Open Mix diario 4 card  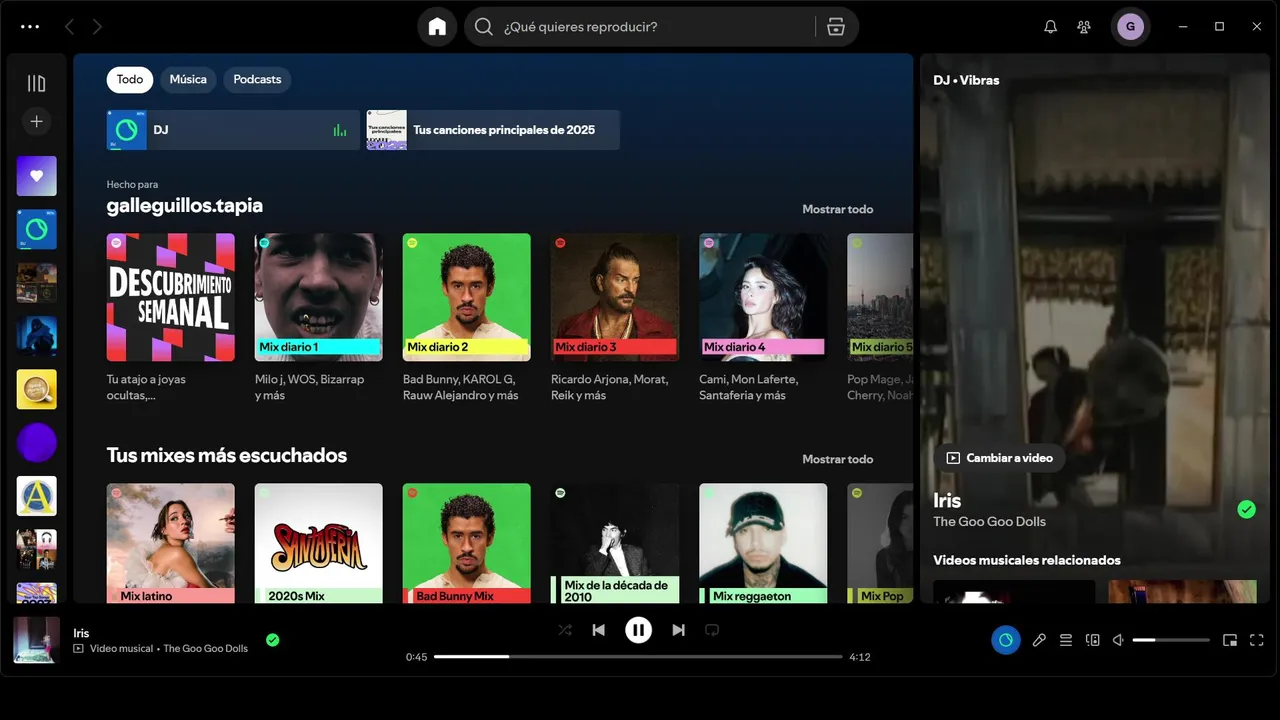tap(763, 317)
